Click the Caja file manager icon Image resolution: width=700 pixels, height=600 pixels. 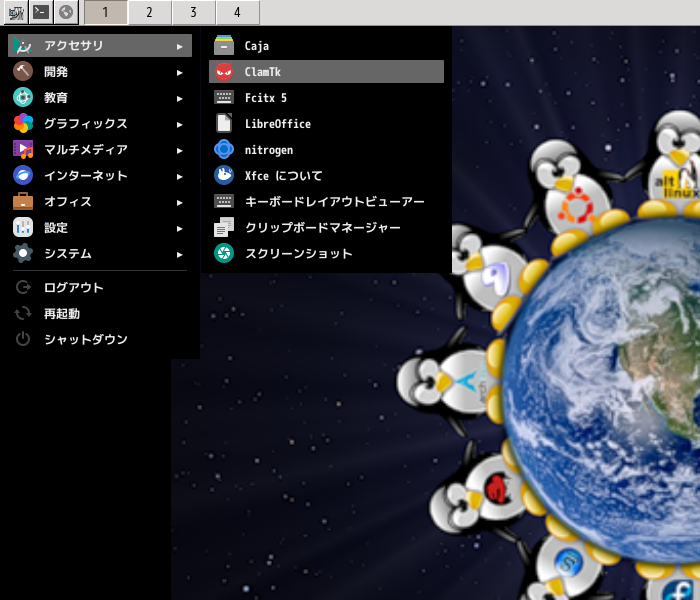[x=224, y=46]
